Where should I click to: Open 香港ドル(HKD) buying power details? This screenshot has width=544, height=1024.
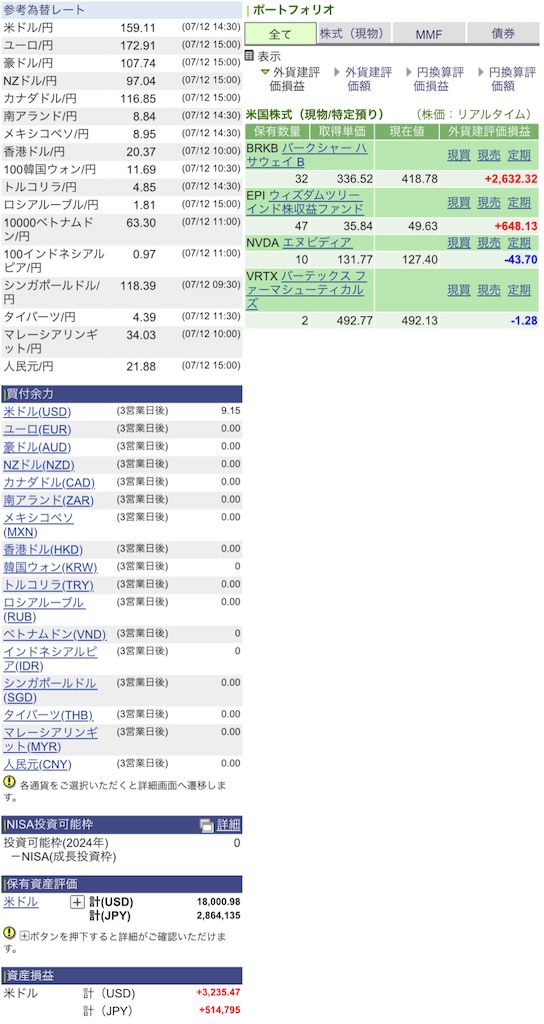43,549
